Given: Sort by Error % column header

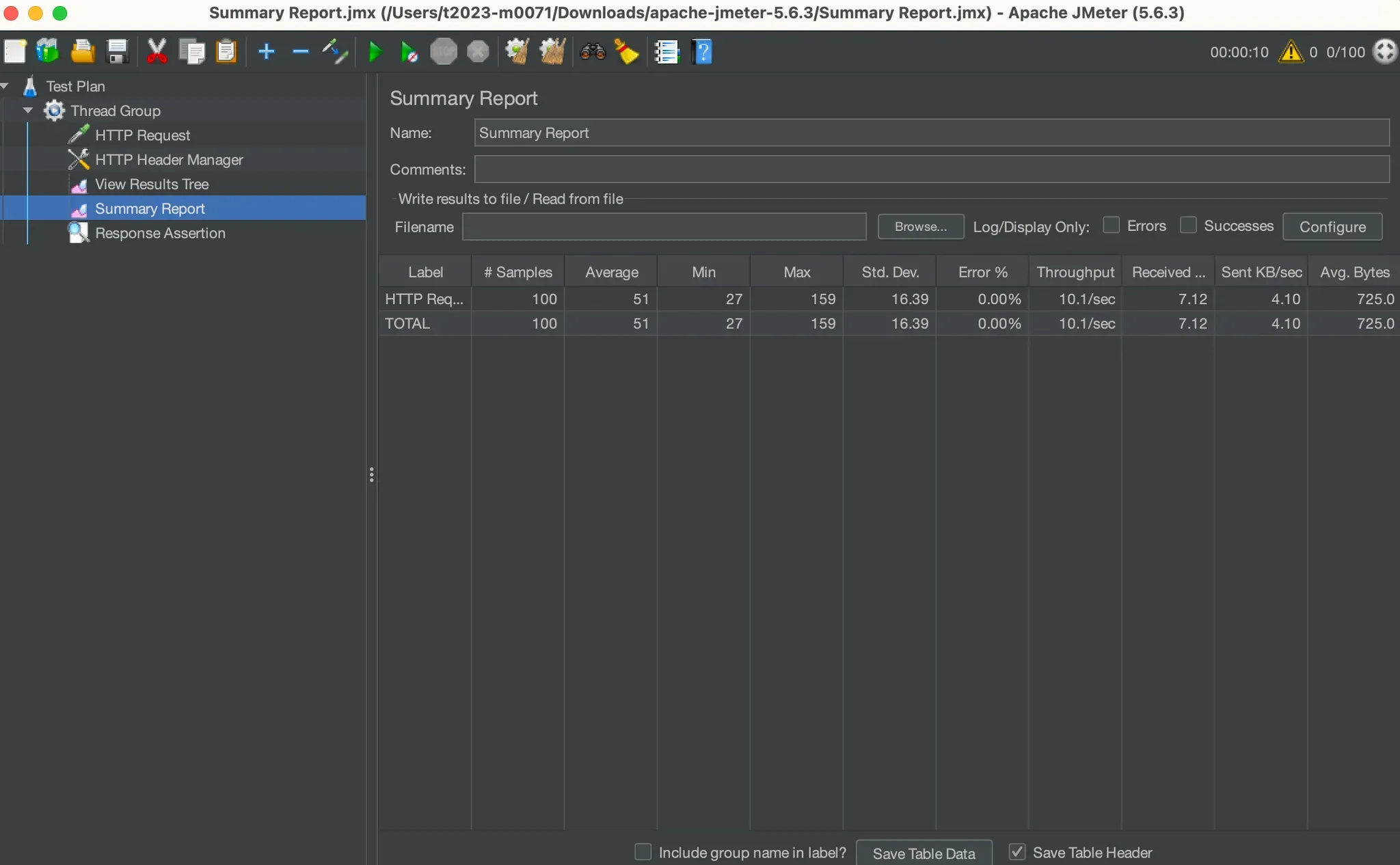Looking at the screenshot, I should [982, 272].
